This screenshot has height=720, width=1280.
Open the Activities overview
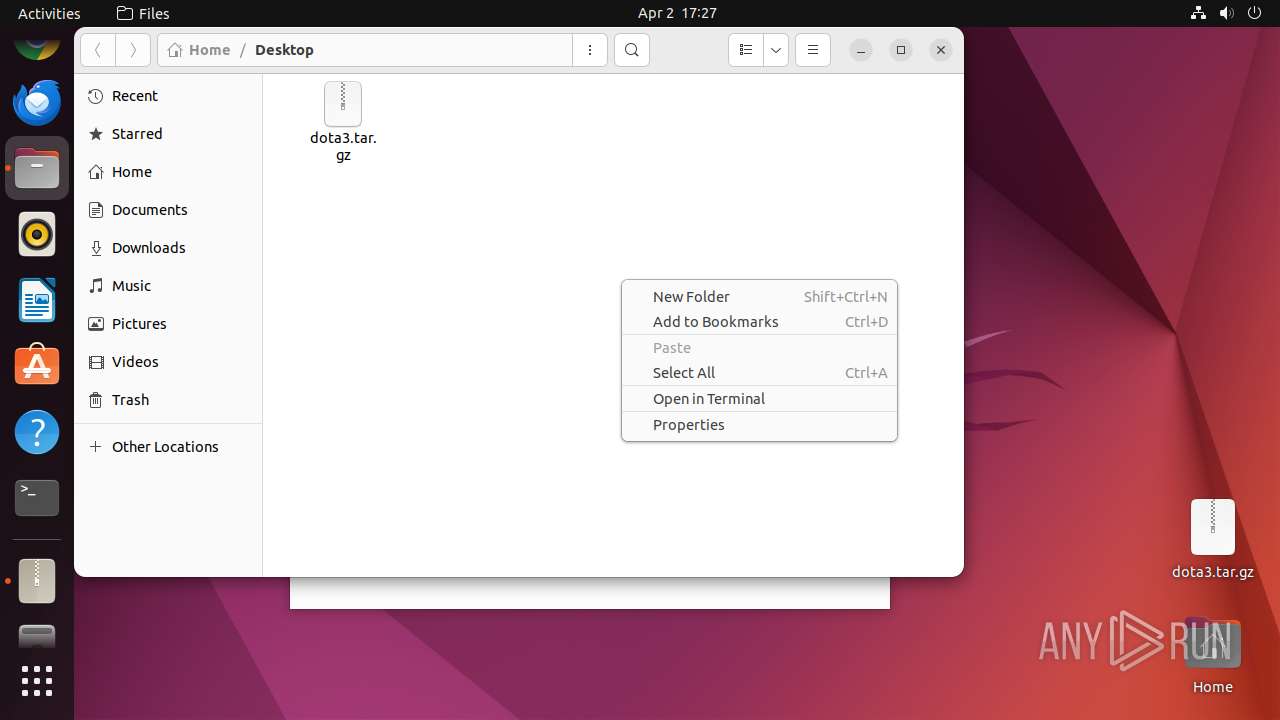click(x=49, y=13)
